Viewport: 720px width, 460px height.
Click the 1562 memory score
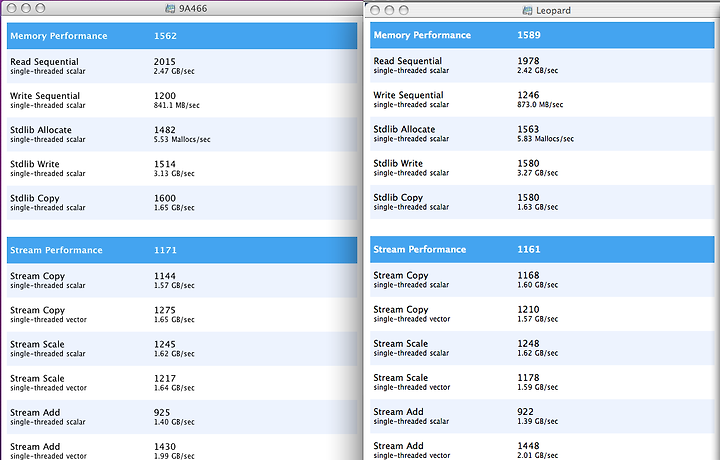[x=165, y=36]
